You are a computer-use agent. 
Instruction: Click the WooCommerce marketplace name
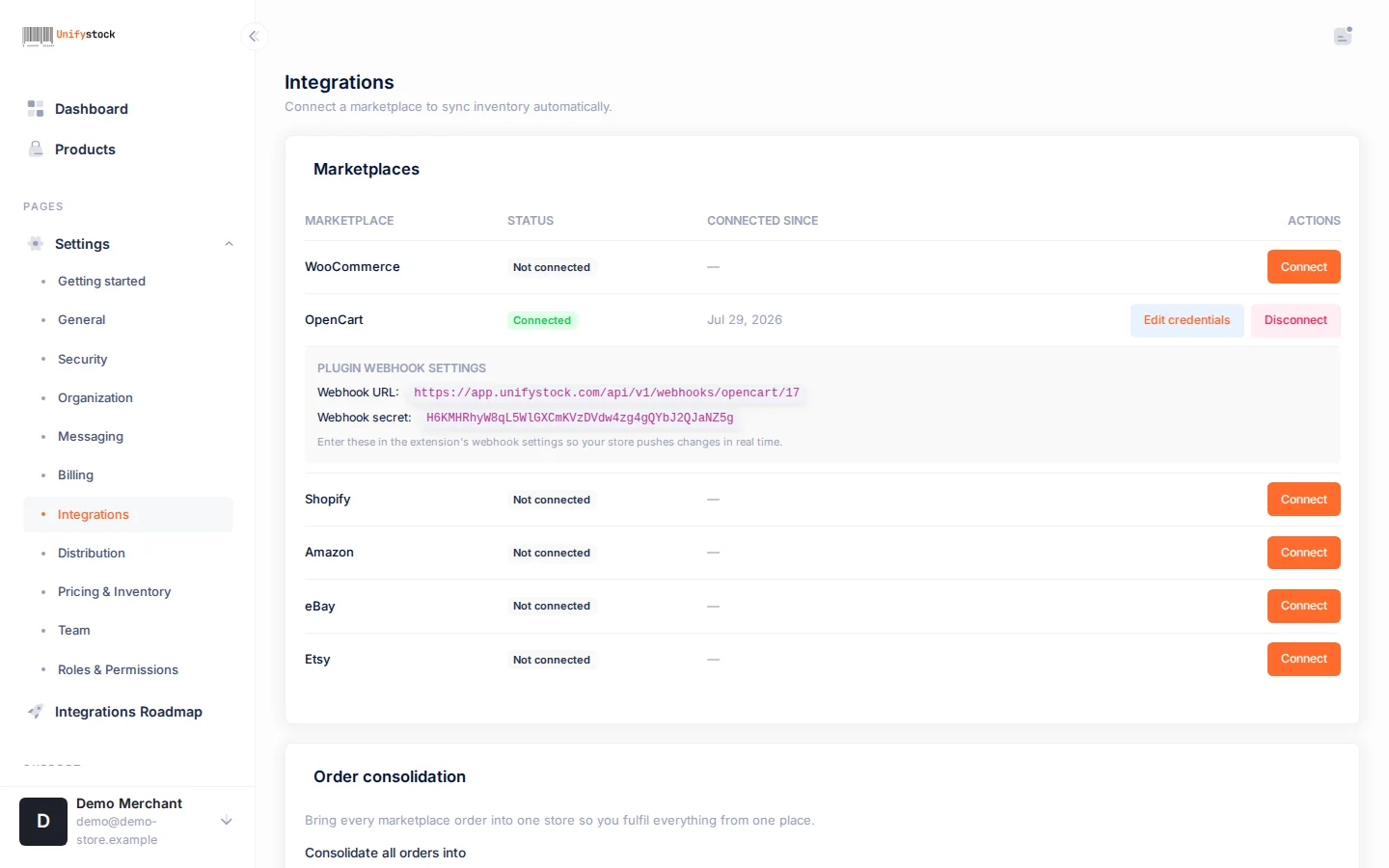coord(352,267)
